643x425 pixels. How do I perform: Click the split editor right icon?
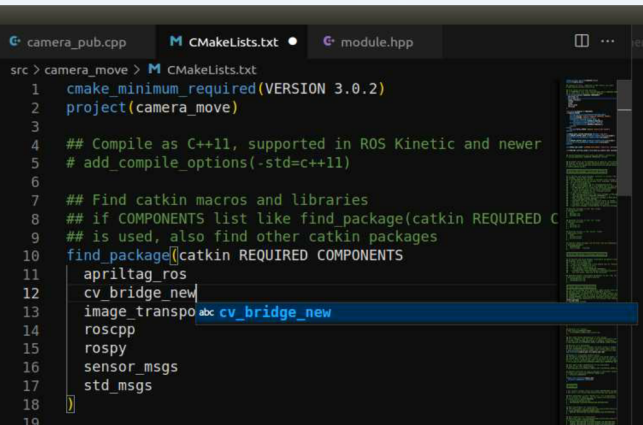click(581, 41)
